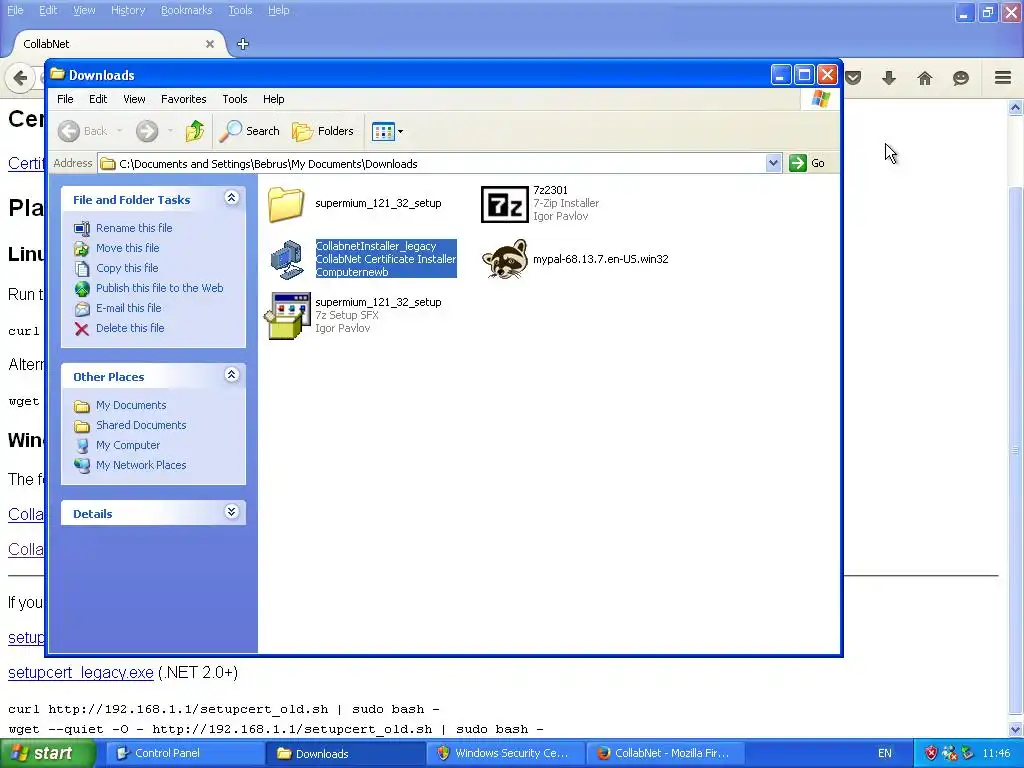Select the supermium 7z Setup SFX icon
This screenshot has width=1024, height=768.
286,315
